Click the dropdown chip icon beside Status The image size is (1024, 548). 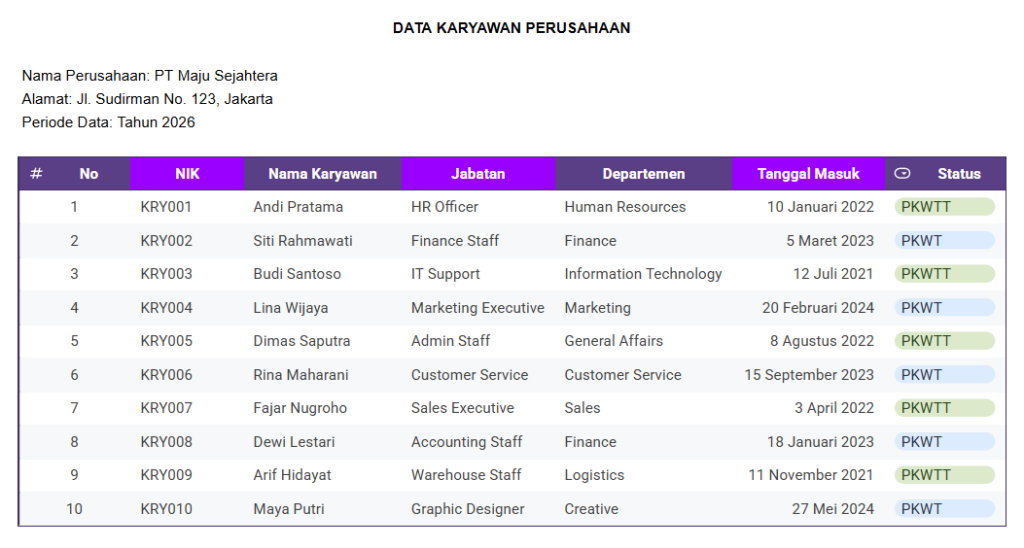(x=902, y=174)
